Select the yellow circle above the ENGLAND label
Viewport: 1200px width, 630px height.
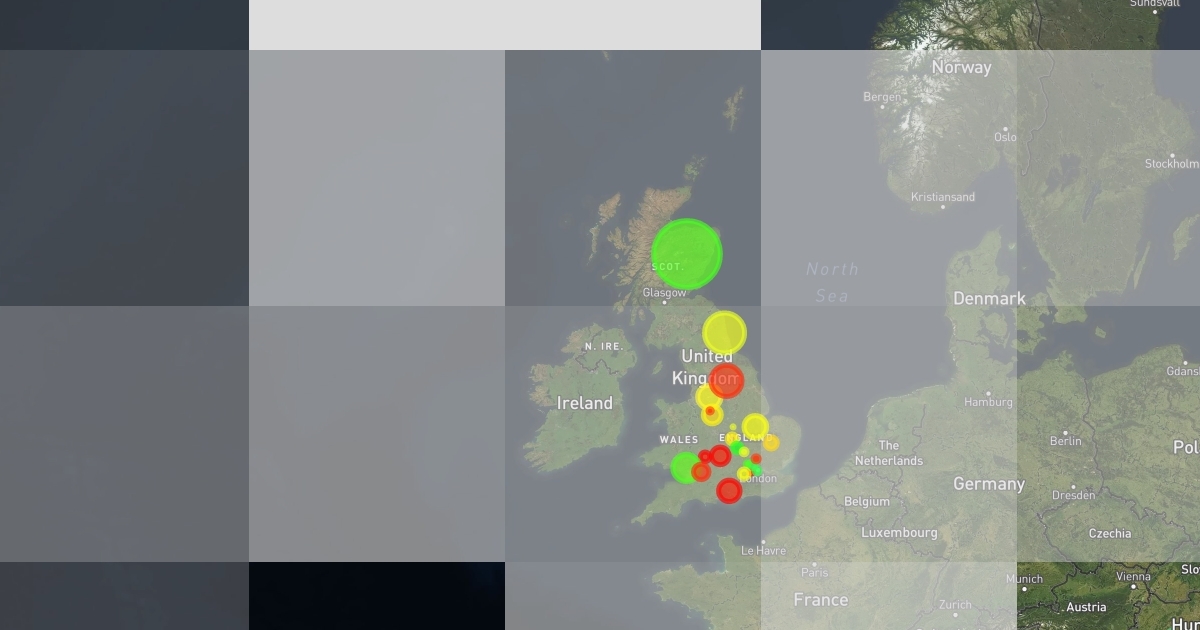[x=755, y=427]
